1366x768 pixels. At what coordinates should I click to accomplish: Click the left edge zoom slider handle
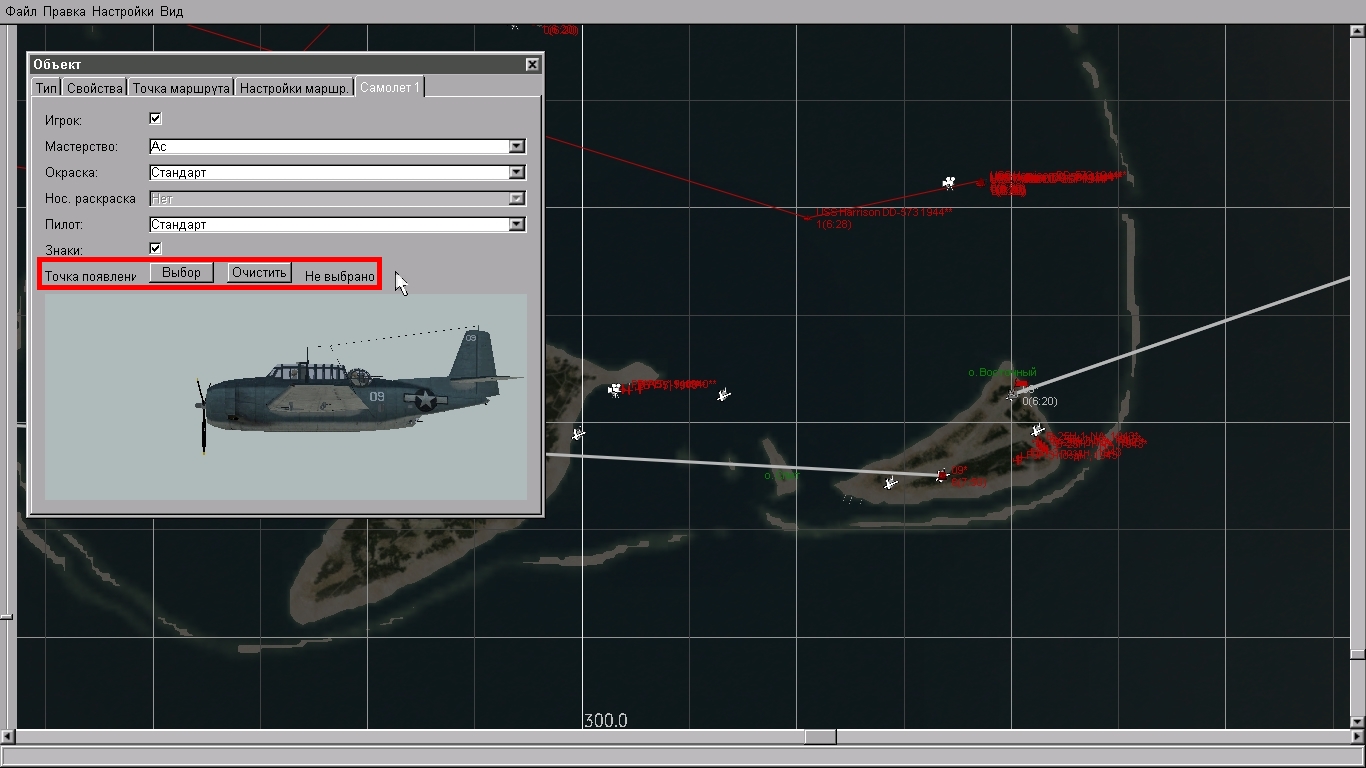point(6,617)
